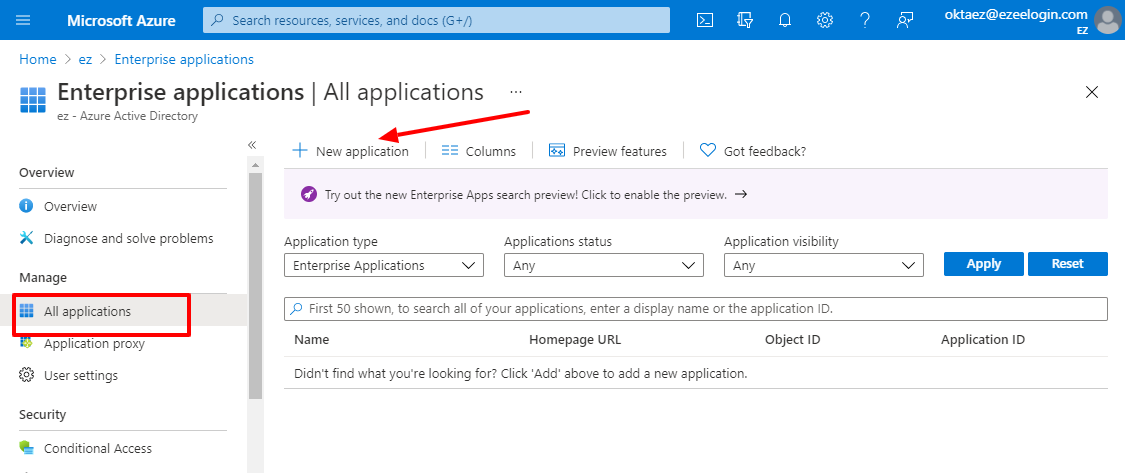Click the Enterprise Apps search preview banner text
1125x473 pixels.
pyautogui.click(x=526, y=195)
